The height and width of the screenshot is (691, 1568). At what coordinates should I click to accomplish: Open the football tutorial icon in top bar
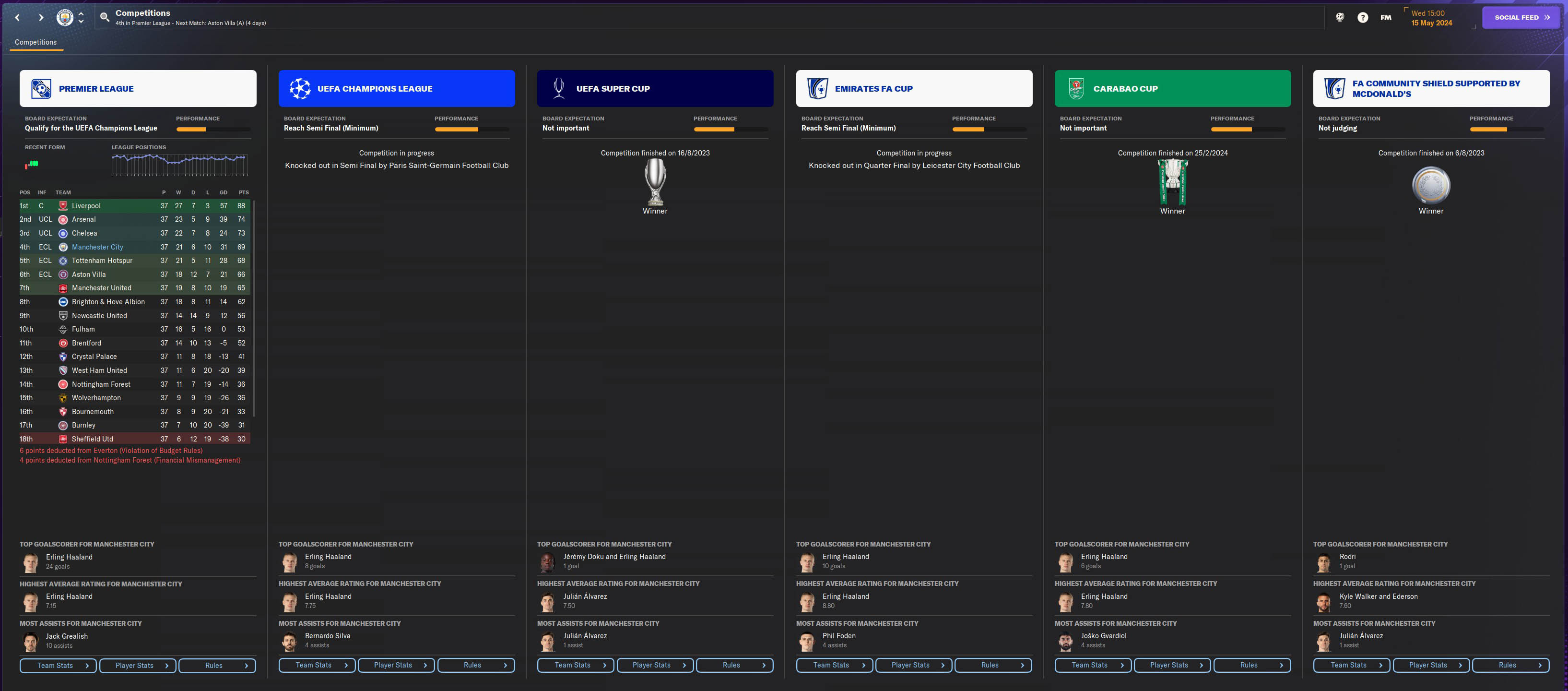(x=1340, y=18)
